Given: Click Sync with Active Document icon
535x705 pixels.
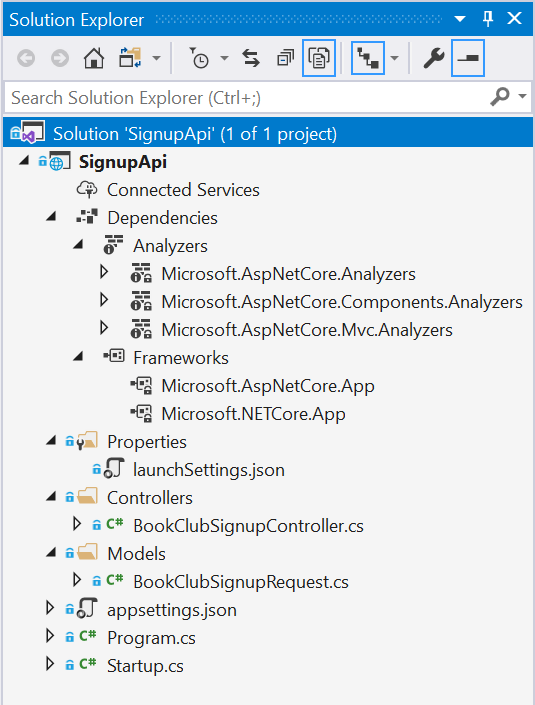Looking at the screenshot, I should pos(251,58).
